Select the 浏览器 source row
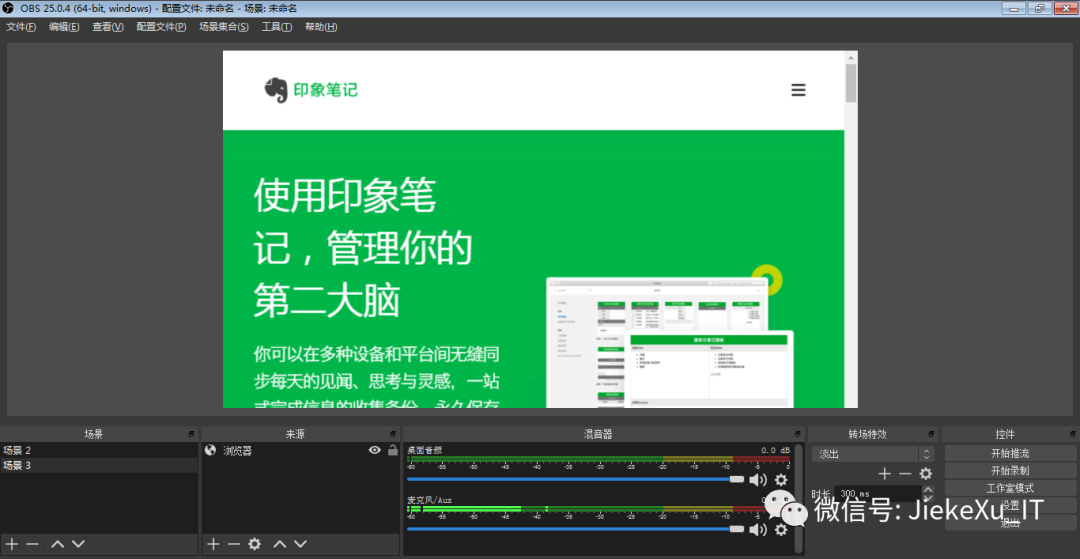The width and height of the screenshot is (1080, 559). click(302, 450)
